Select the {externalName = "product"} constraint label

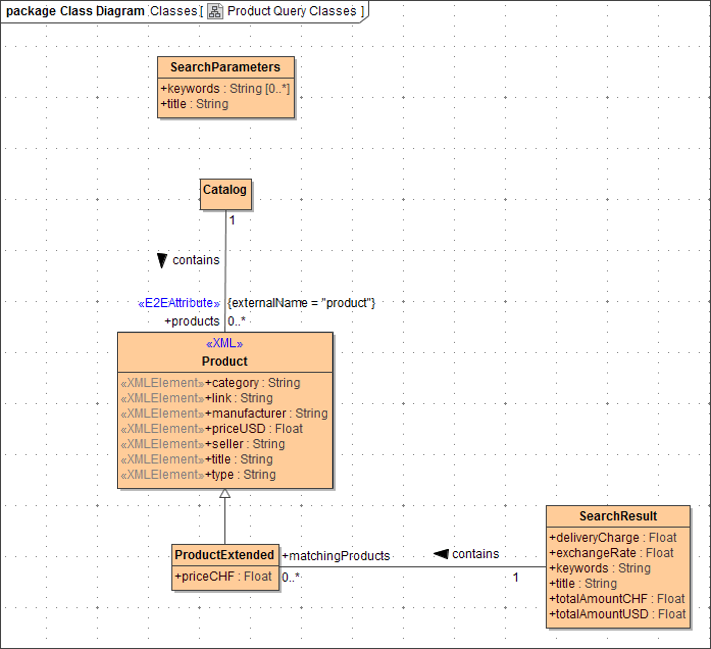pos(301,302)
